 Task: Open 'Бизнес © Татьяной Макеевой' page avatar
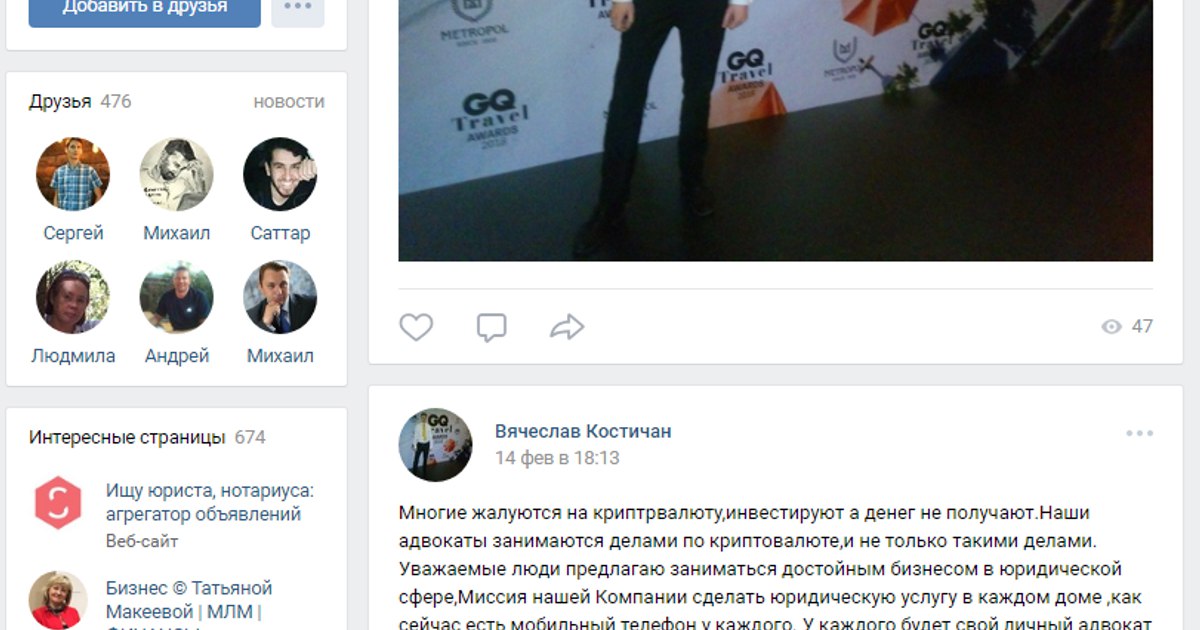[x=58, y=600]
